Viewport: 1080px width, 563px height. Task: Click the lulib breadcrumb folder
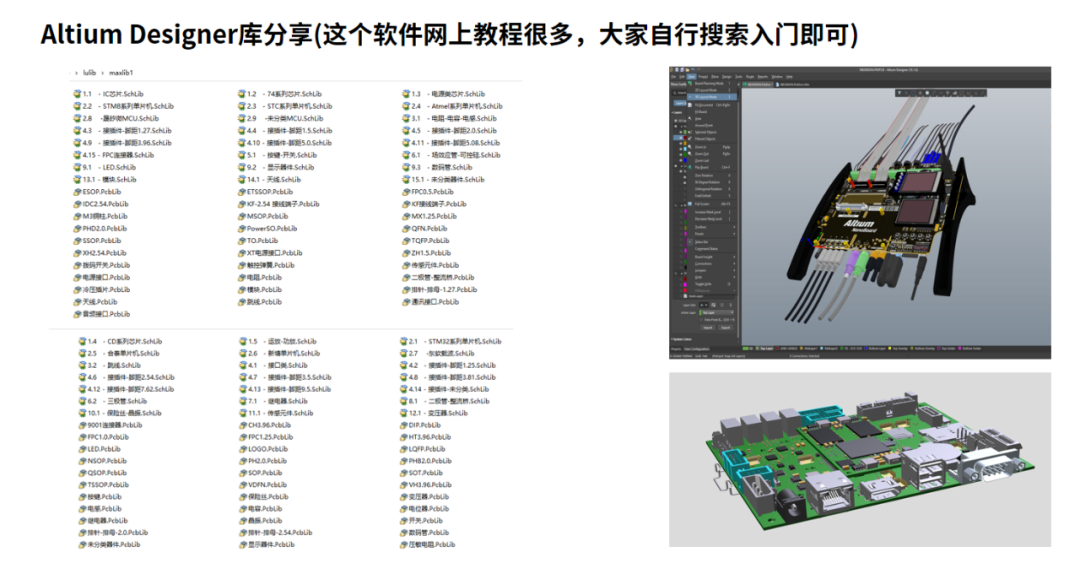(90, 73)
